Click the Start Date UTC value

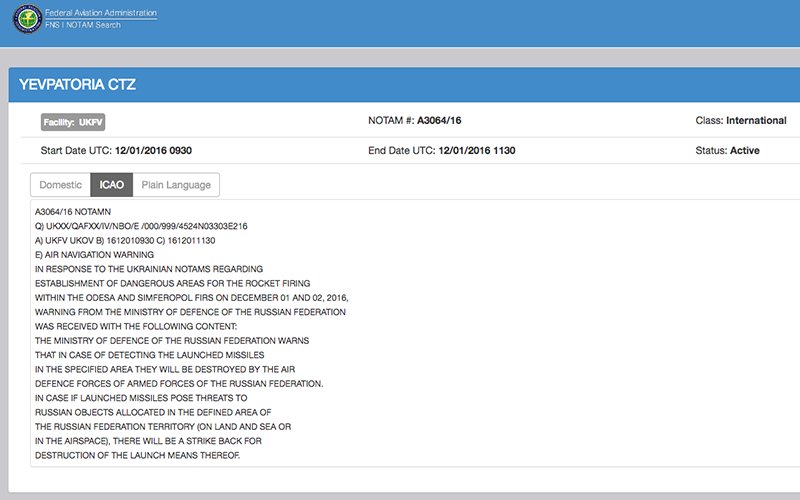click(153, 151)
